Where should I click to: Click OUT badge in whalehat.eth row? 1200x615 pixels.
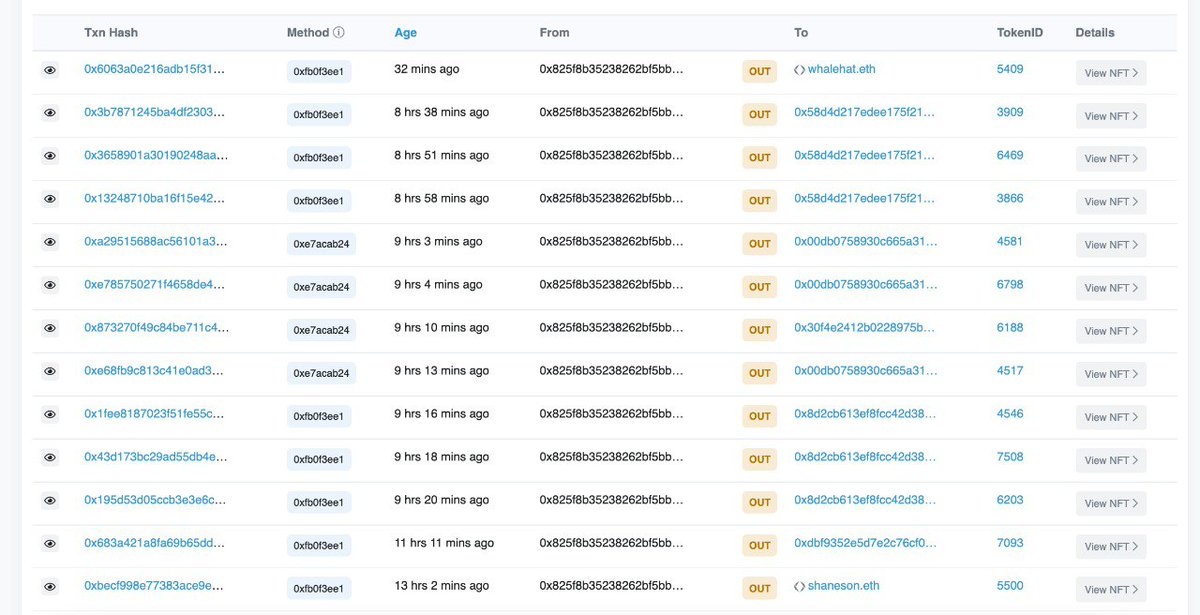click(x=760, y=72)
